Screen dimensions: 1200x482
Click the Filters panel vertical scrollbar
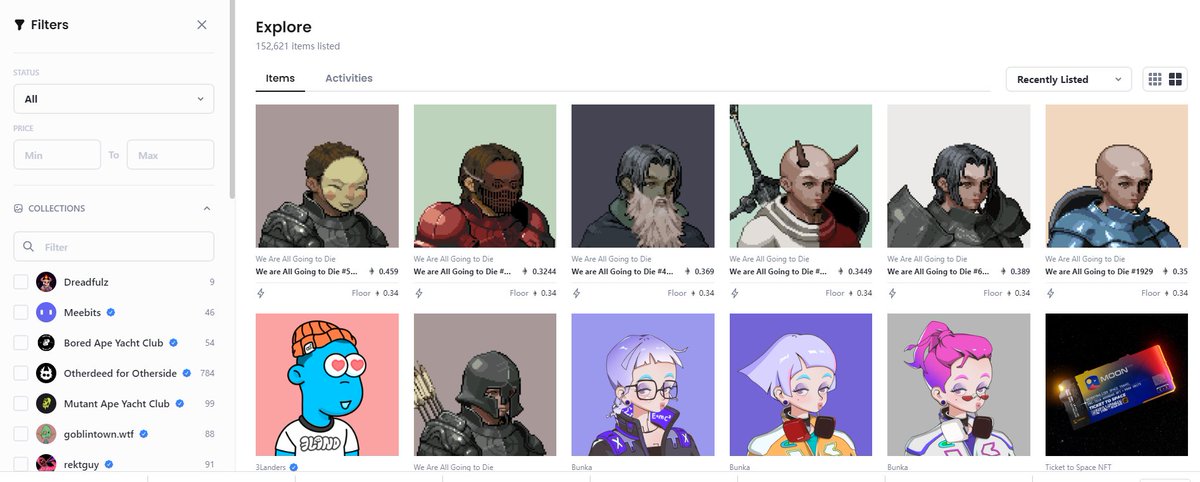pyautogui.click(x=232, y=100)
